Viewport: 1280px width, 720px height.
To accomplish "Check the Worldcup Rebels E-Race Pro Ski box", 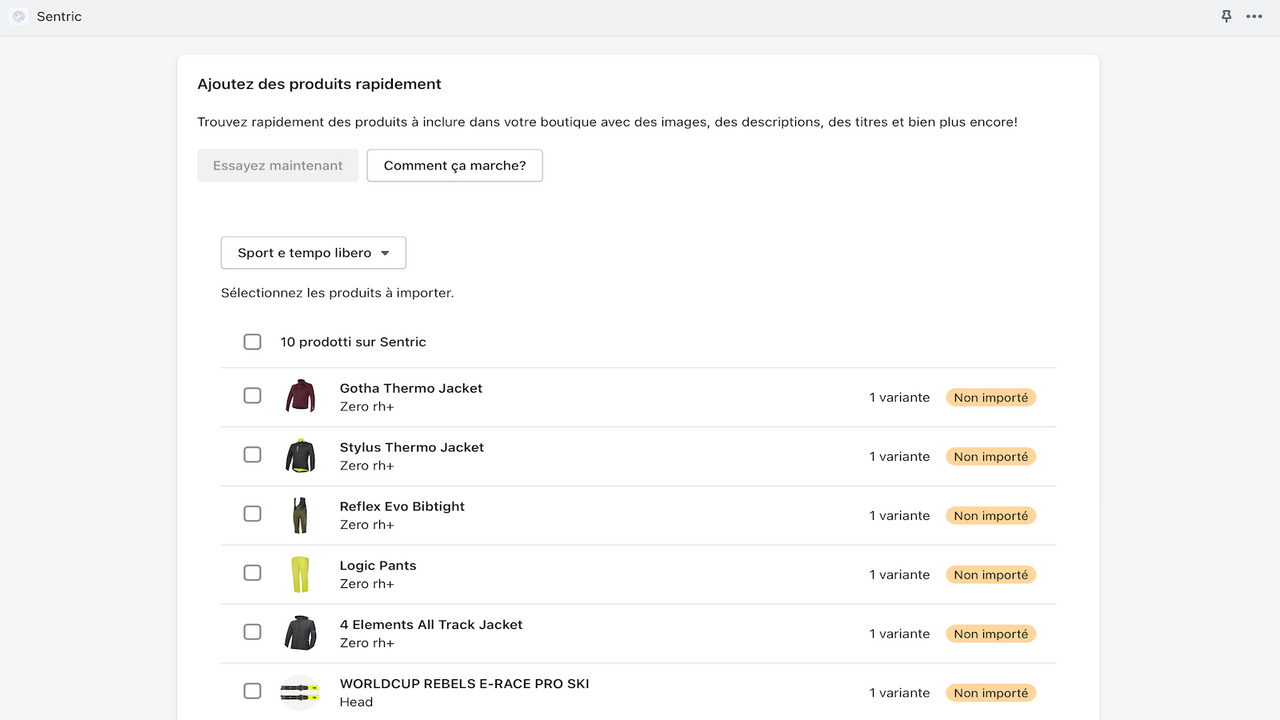I will pos(252,691).
